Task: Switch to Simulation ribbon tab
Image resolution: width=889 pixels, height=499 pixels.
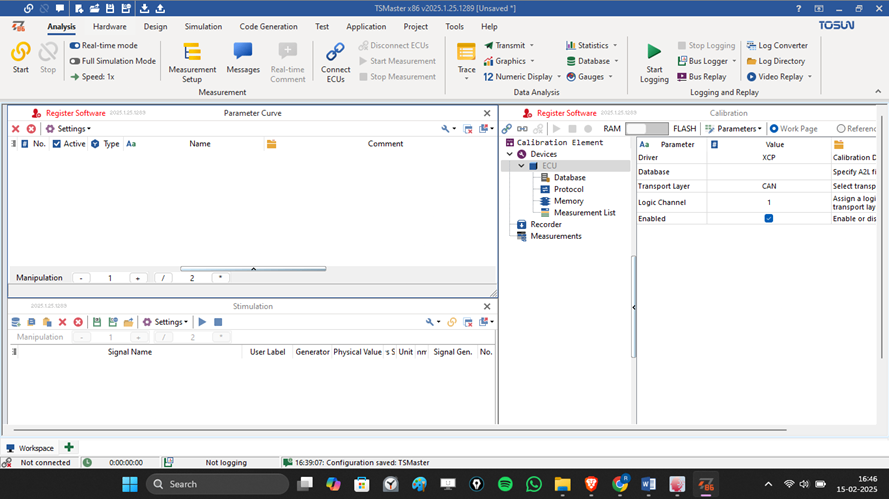Action: 203,27
